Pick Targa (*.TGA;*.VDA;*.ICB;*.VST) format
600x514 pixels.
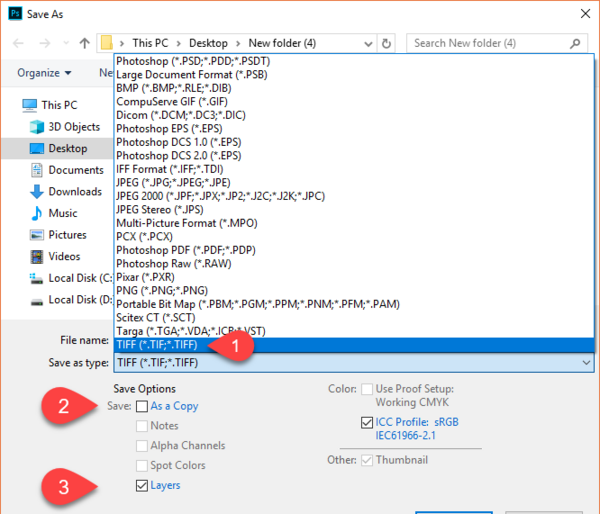(354, 331)
